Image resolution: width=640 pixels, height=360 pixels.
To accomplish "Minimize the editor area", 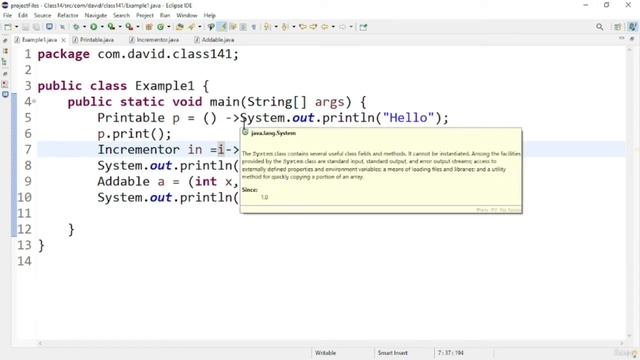I will click(622, 38).
